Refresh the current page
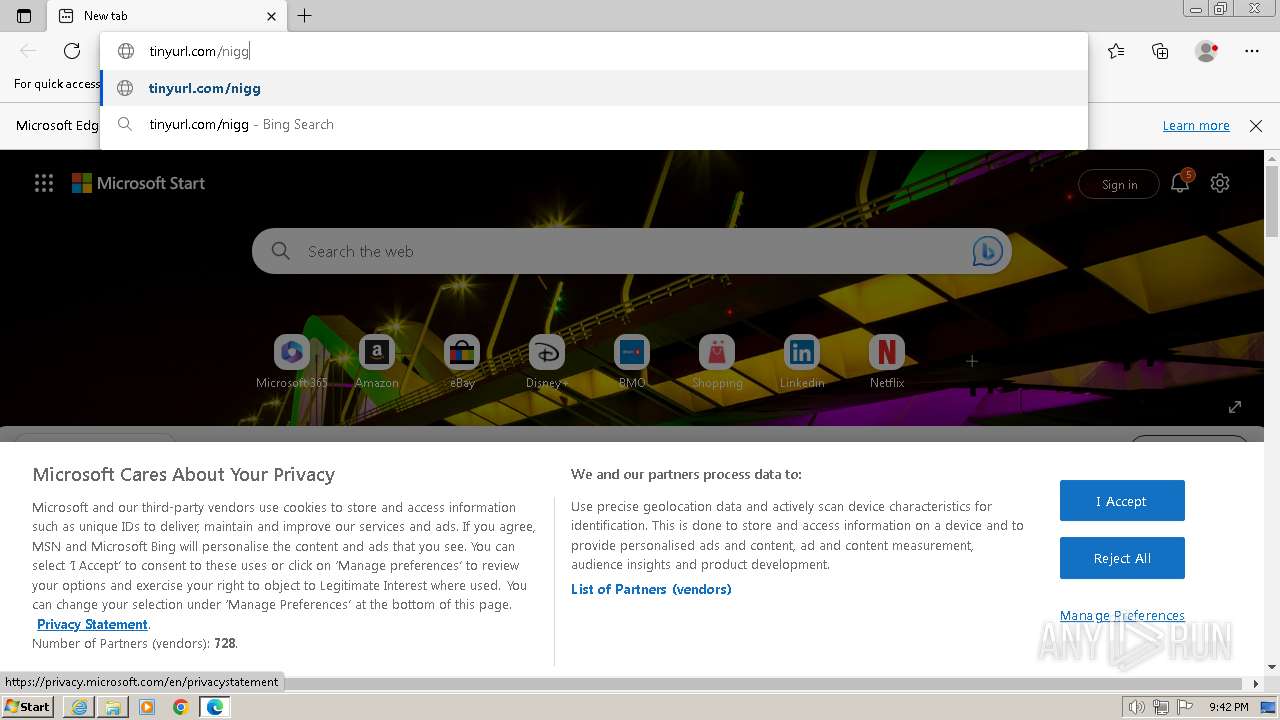The width and height of the screenshot is (1280, 720). [72, 51]
